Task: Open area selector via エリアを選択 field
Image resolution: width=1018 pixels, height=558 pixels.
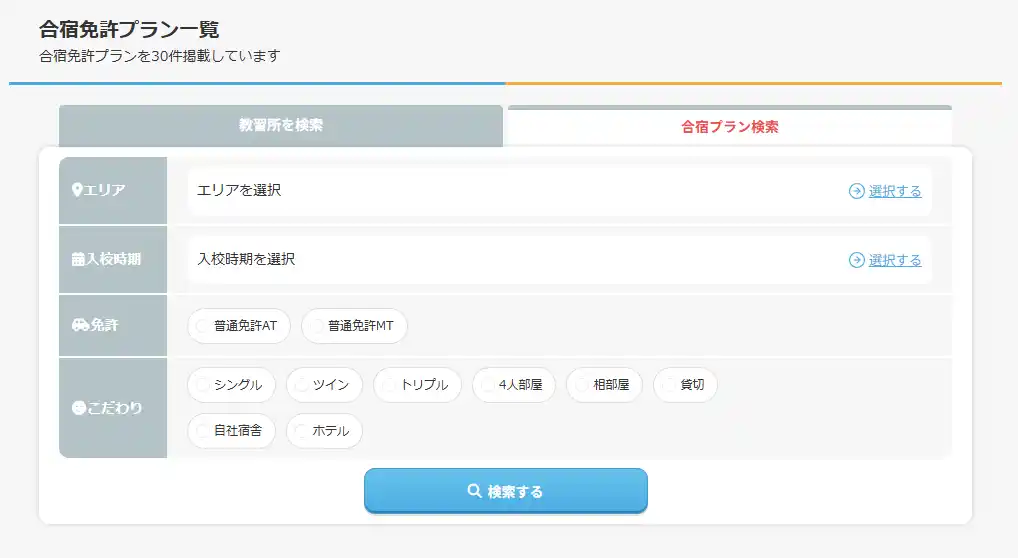Action: 500,191
